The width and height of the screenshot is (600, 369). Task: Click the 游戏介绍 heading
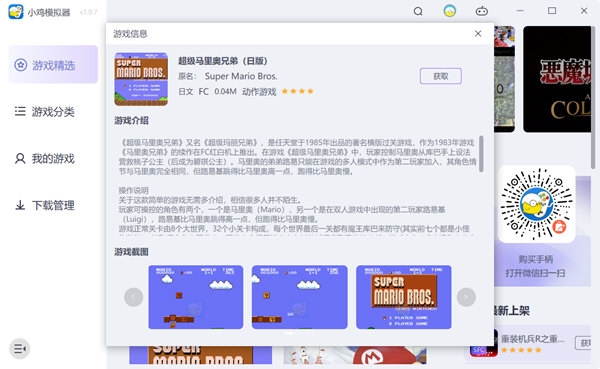tap(131, 121)
